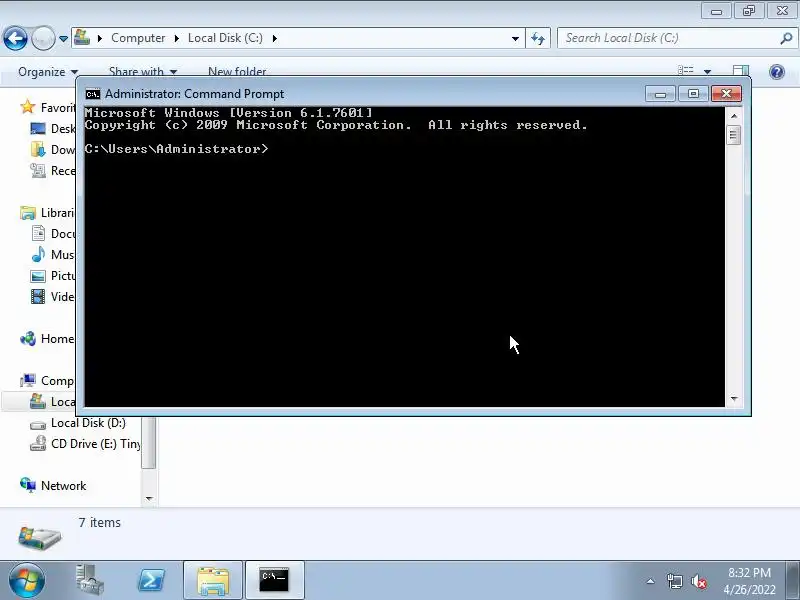Click the Explorer Forward navigation button
The image size is (800, 600).
(43, 38)
